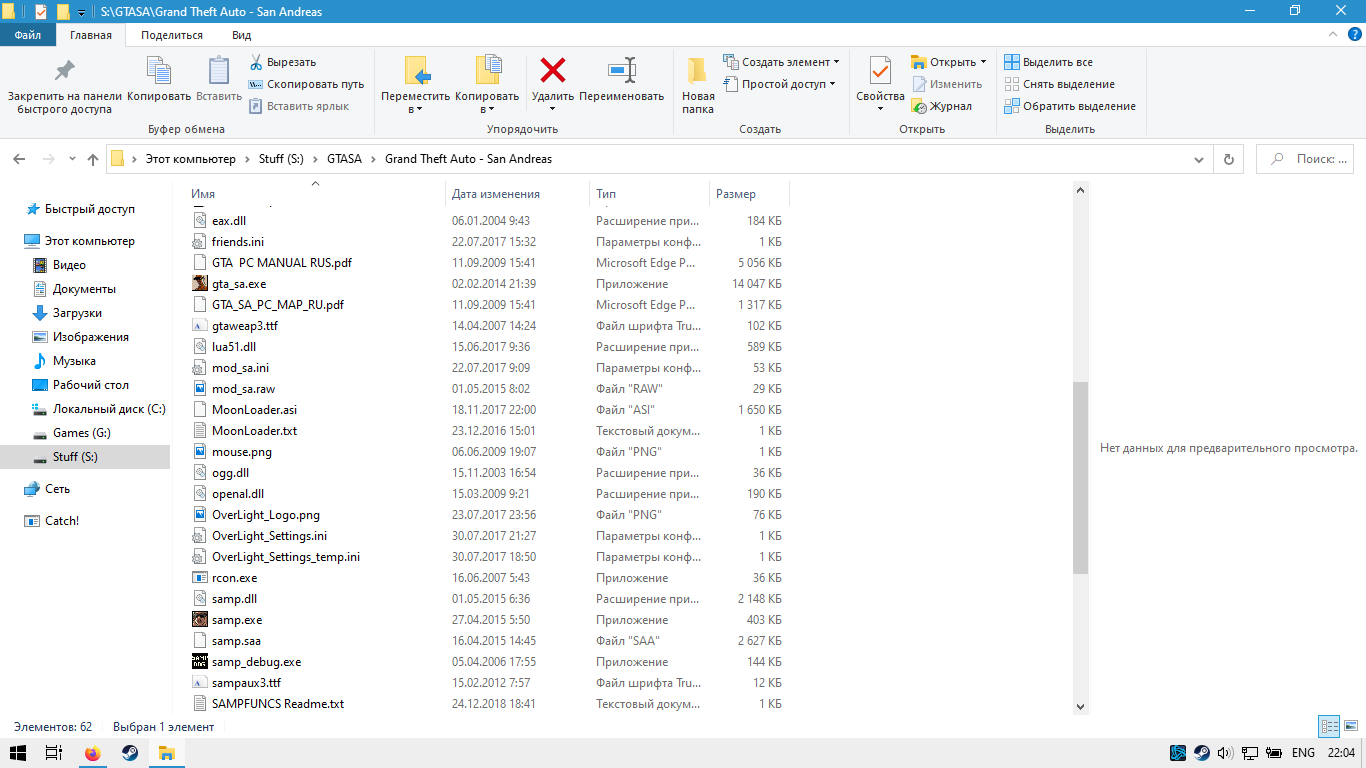Click the file list vertical scrollbar thumb
The height and width of the screenshot is (768, 1366).
point(1080,478)
